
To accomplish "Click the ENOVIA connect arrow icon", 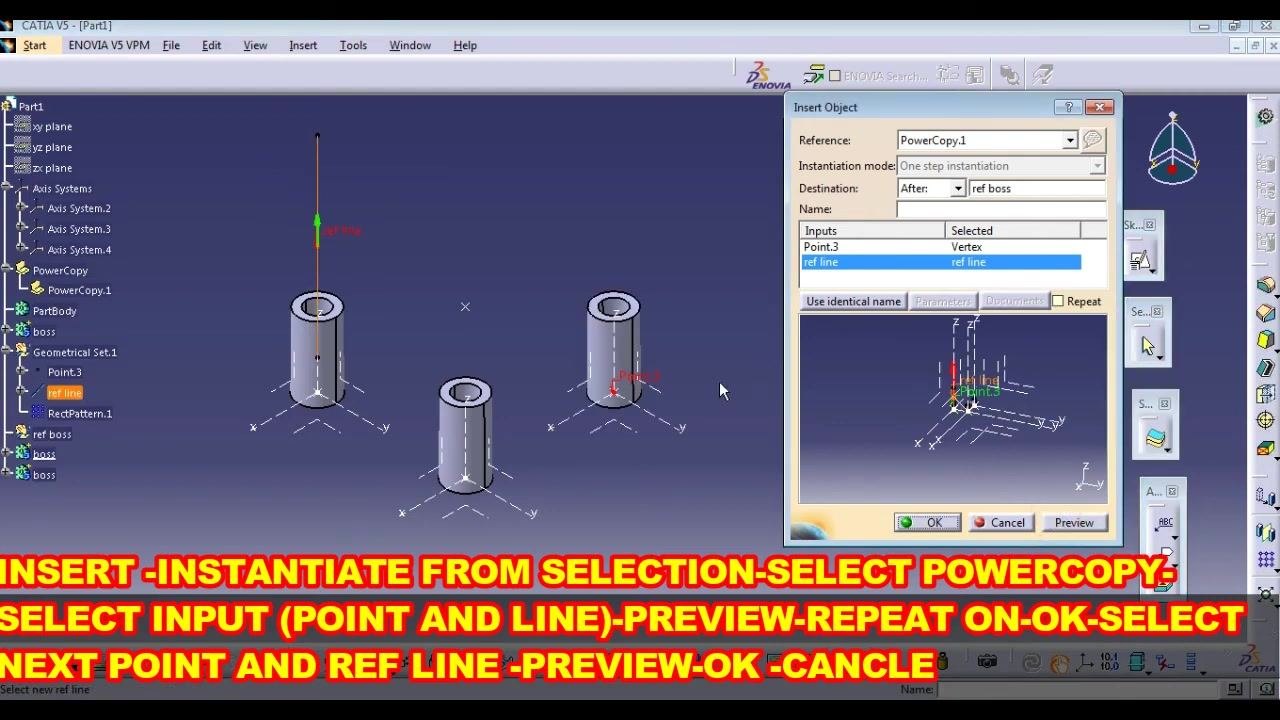I will coord(813,75).
